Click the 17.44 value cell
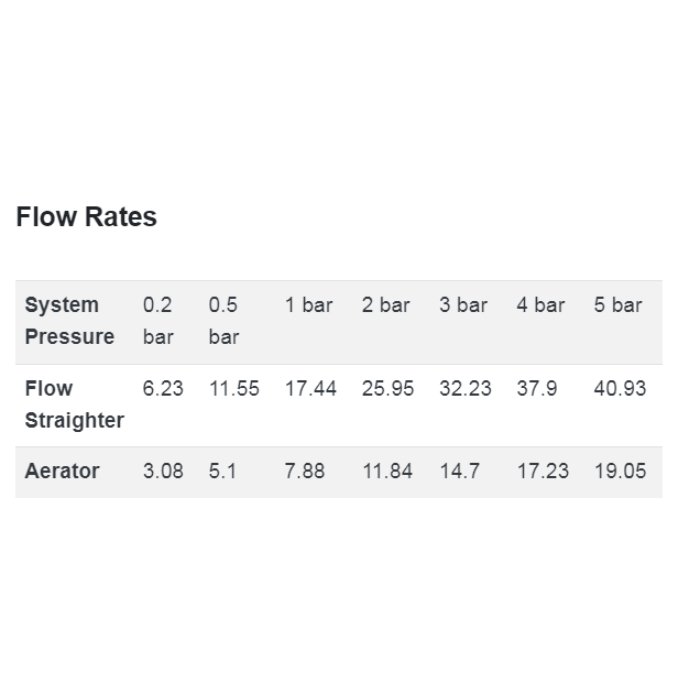Viewport: 700px width, 700px height. point(311,388)
